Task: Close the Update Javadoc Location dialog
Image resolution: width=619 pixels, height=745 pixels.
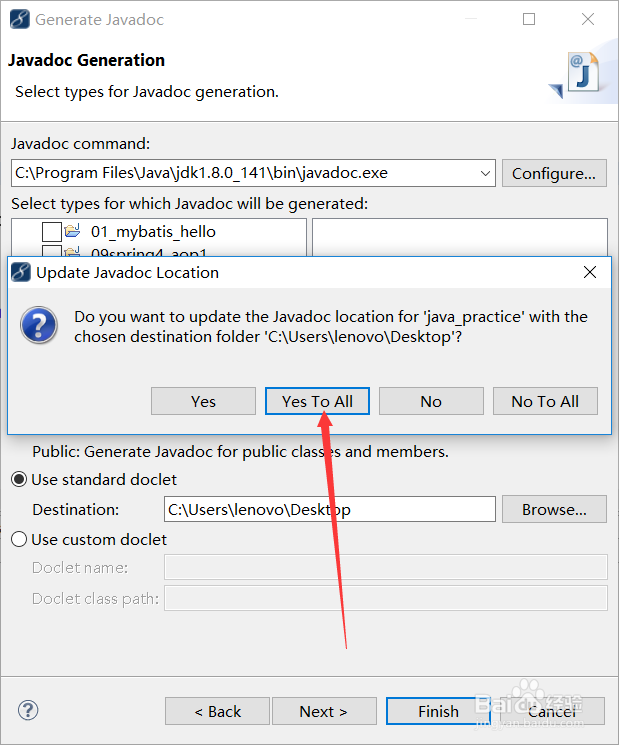Action: point(590,272)
